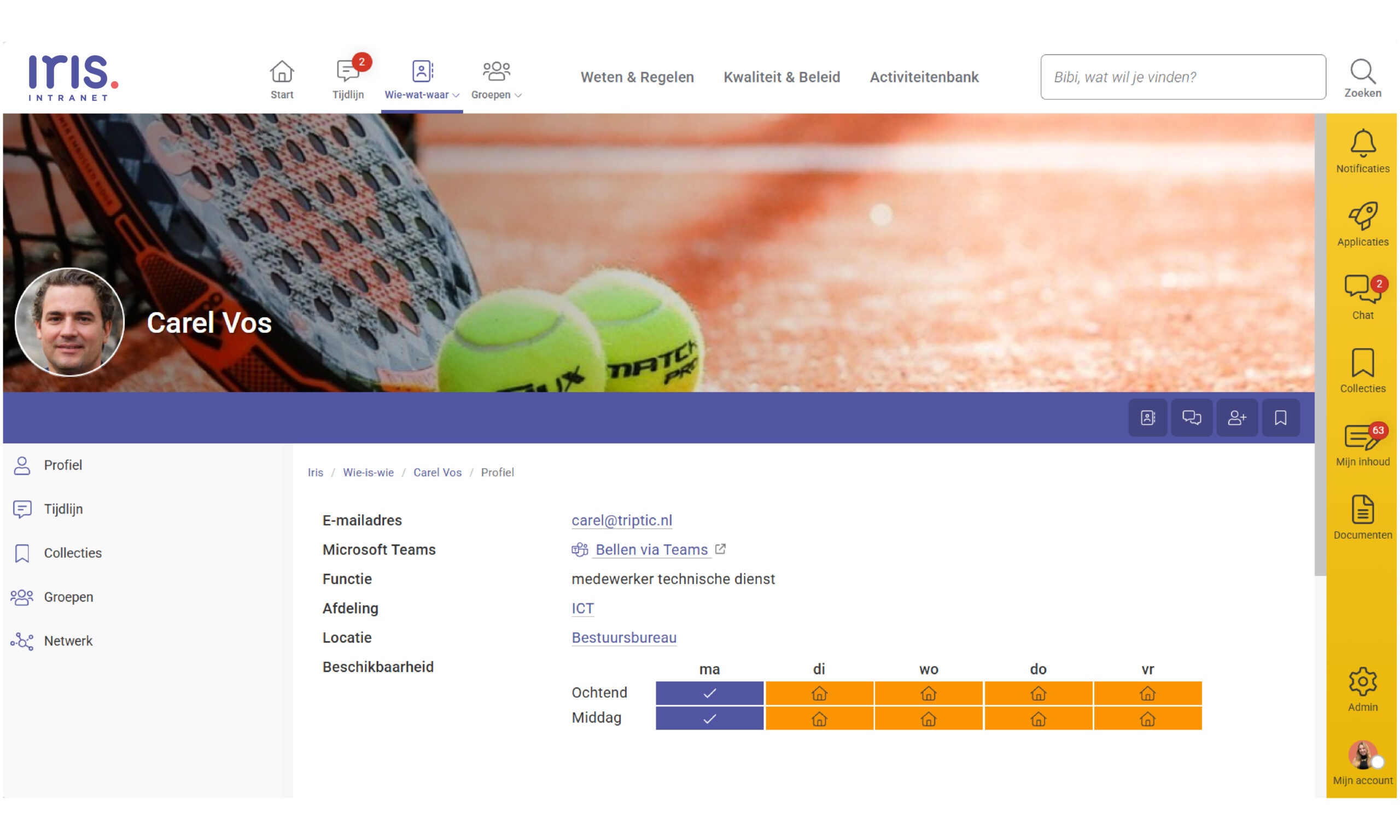The width and height of the screenshot is (1400, 840).
Task: Click the 'Microsoft Teams' label
Action: tap(379, 550)
